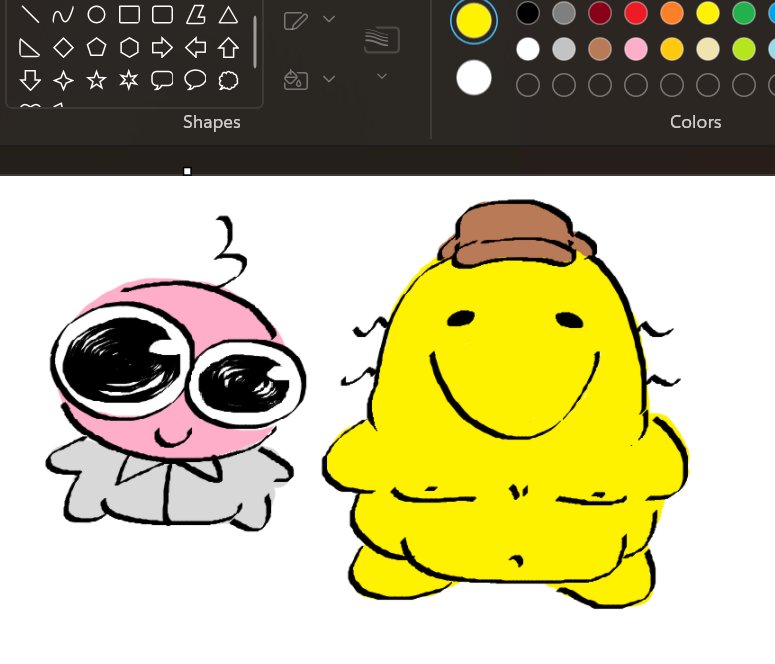Select the Right arrow shape
This screenshot has width=775, height=664.
(x=162, y=48)
